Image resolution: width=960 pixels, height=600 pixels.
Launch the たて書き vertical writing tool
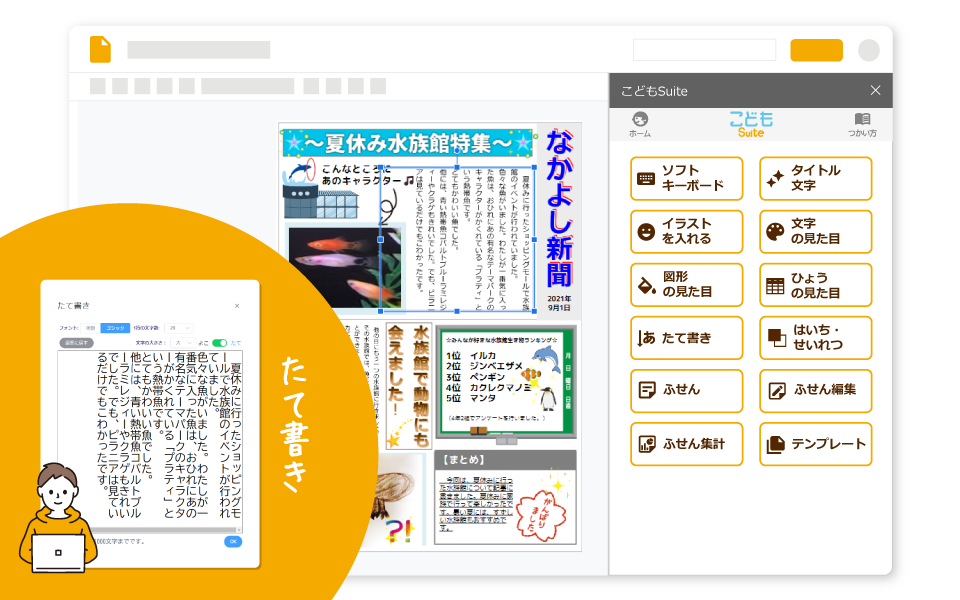click(x=686, y=338)
